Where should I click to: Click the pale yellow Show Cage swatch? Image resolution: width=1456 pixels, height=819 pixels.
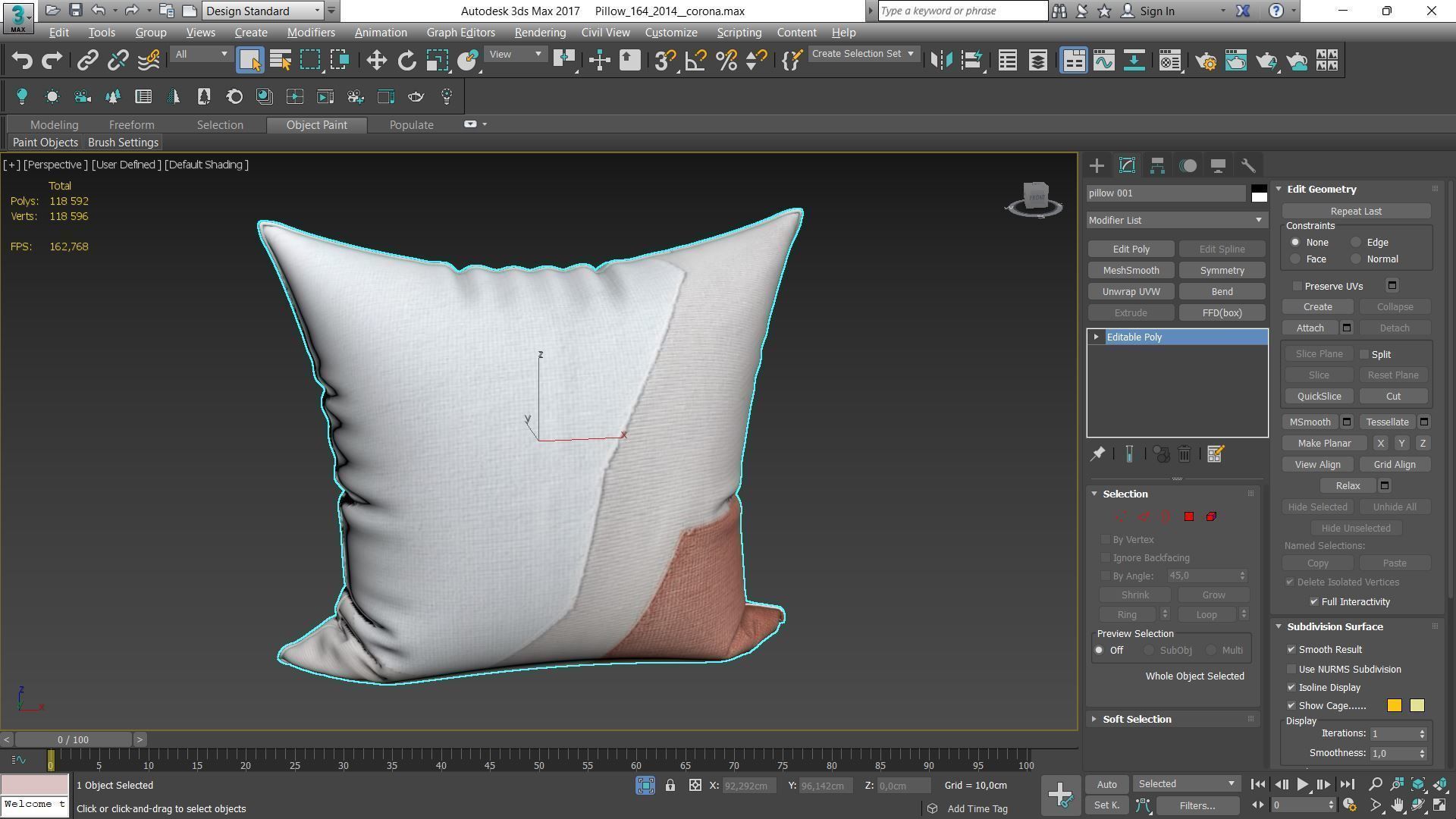pos(1417,706)
